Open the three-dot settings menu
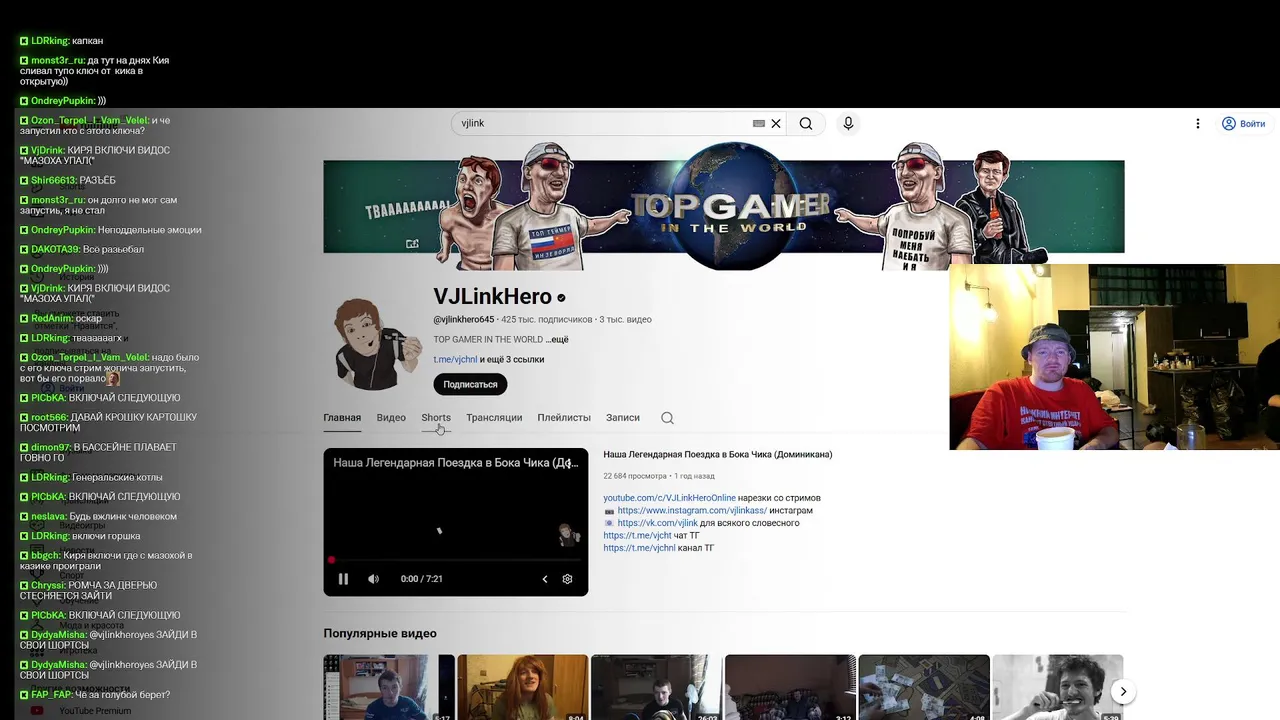This screenshot has height=720, width=1280. pos(1197,123)
